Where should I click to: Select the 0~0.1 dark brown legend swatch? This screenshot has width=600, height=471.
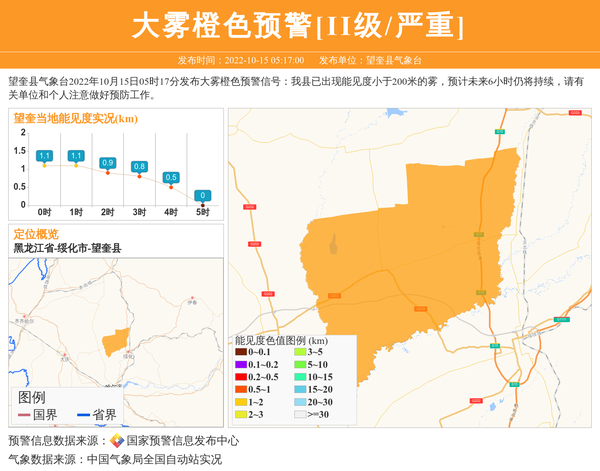(241, 352)
